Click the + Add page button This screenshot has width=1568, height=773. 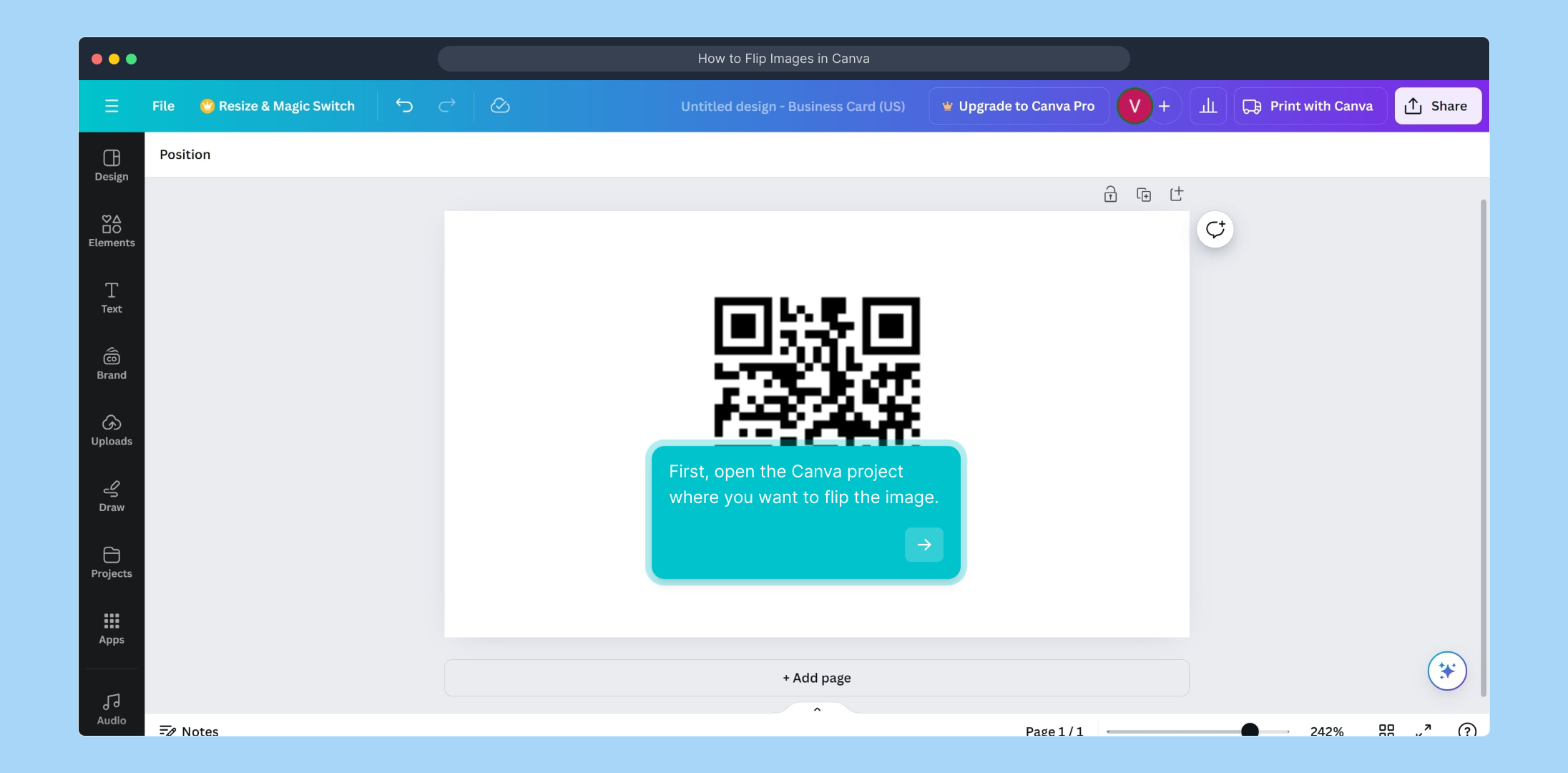point(816,678)
